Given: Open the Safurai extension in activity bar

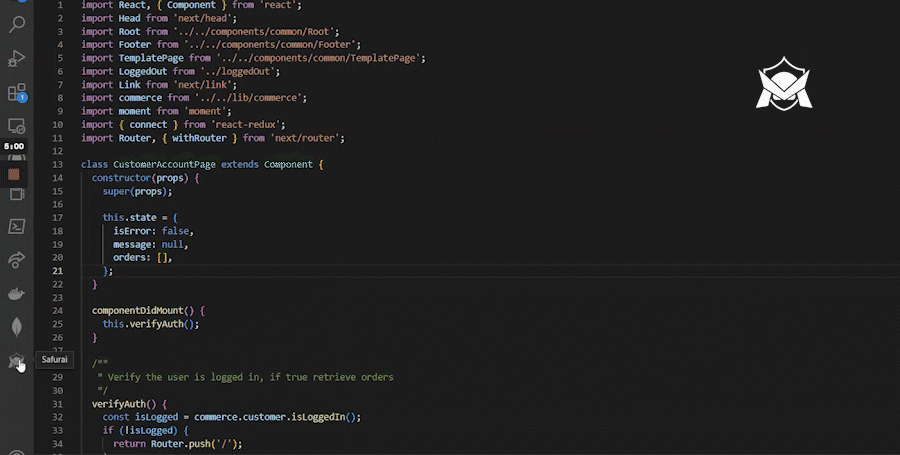Looking at the screenshot, I should coord(17,361).
